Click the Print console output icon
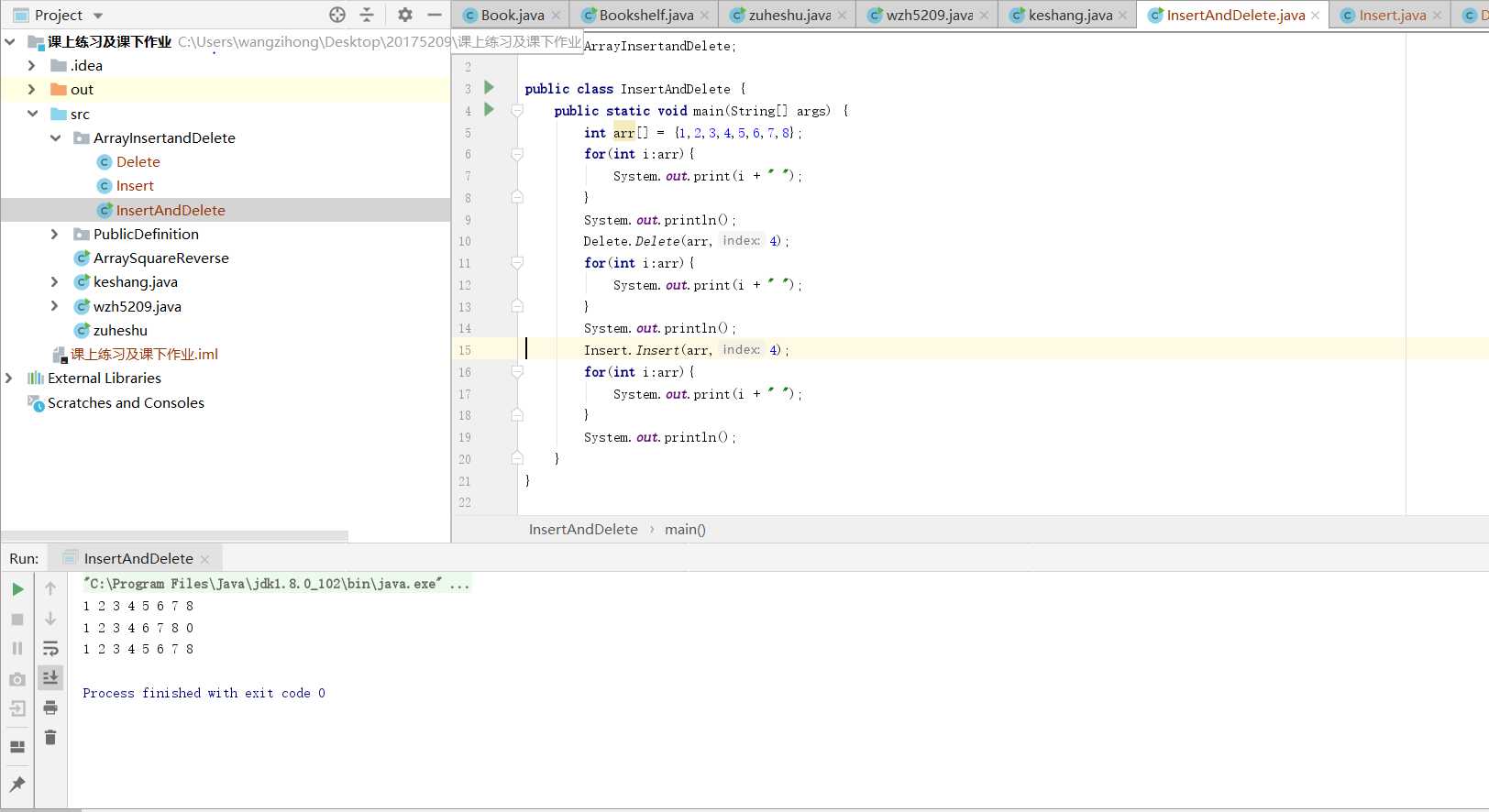The height and width of the screenshot is (812, 1489). tap(50, 708)
